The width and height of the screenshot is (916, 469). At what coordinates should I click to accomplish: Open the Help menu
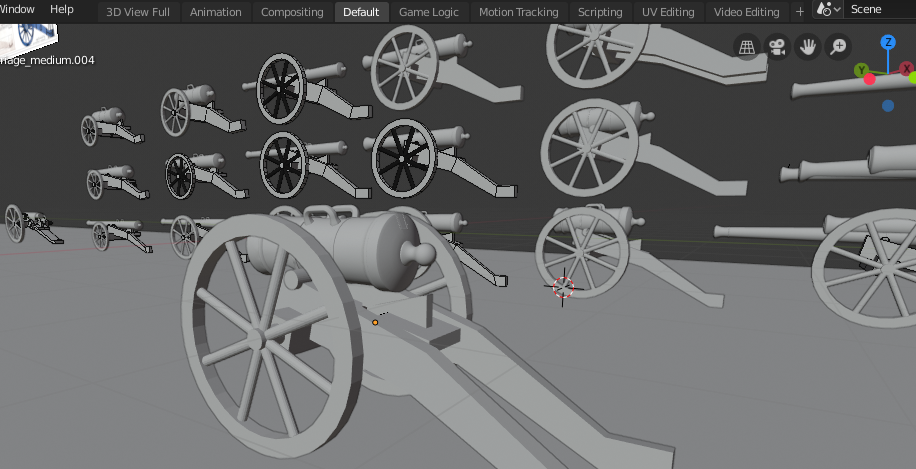[62, 9]
